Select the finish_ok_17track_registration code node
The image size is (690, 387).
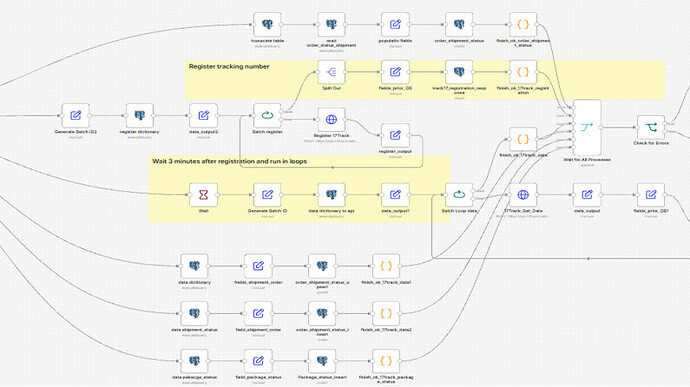coord(523,72)
